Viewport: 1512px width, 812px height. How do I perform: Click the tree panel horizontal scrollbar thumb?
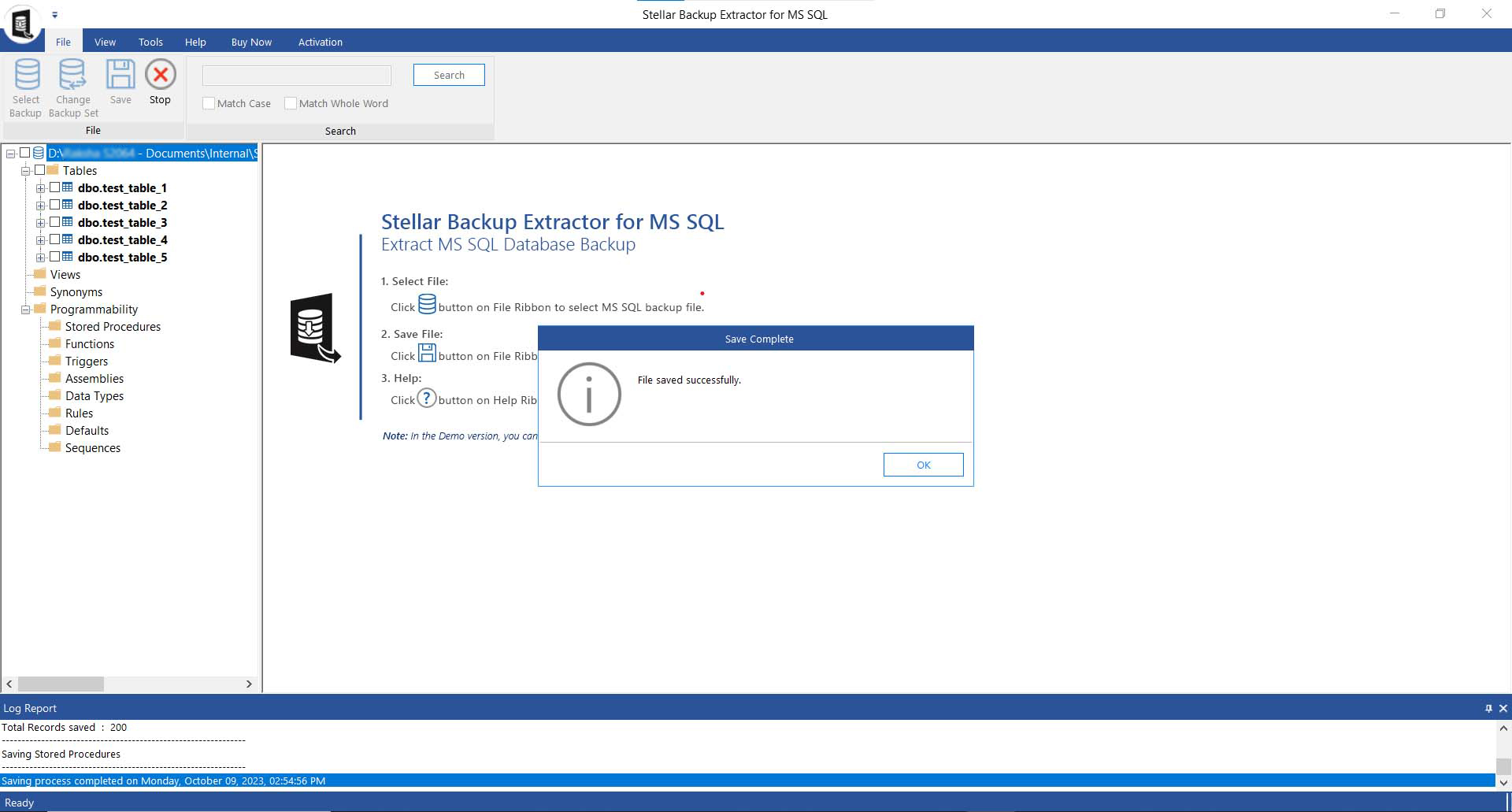pyautogui.click(x=61, y=684)
